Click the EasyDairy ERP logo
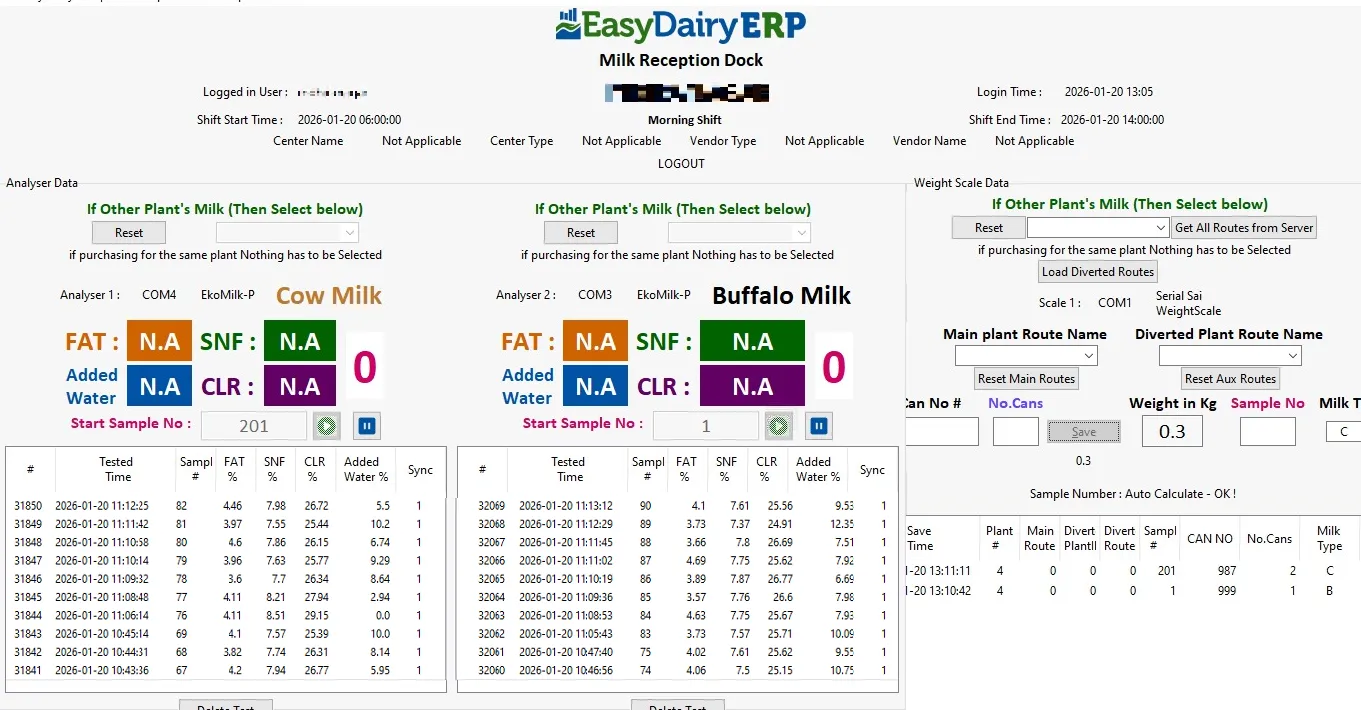The height and width of the screenshot is (710, 1361). 681,26
